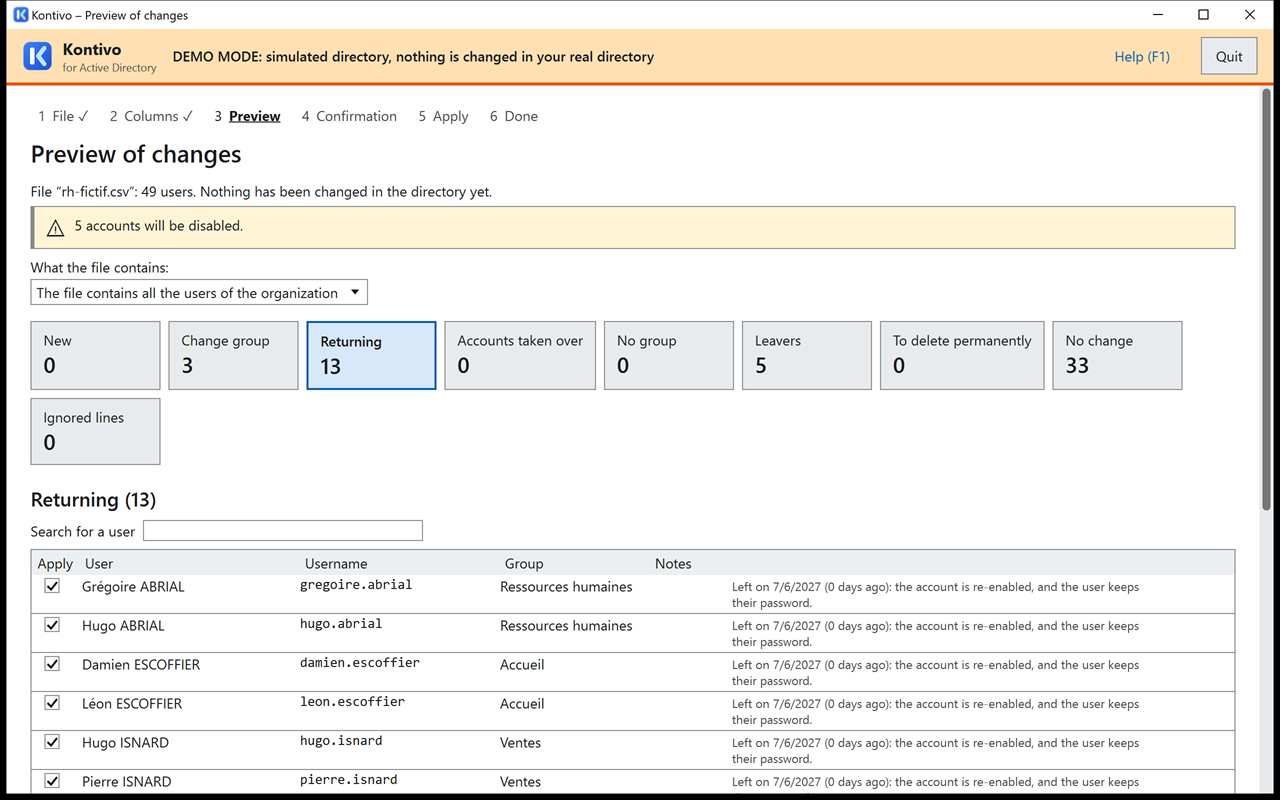Screen dimensions: 1280x800
Task: Click the Kontivo icon in the title bar
Action: [x=20, y=15]
